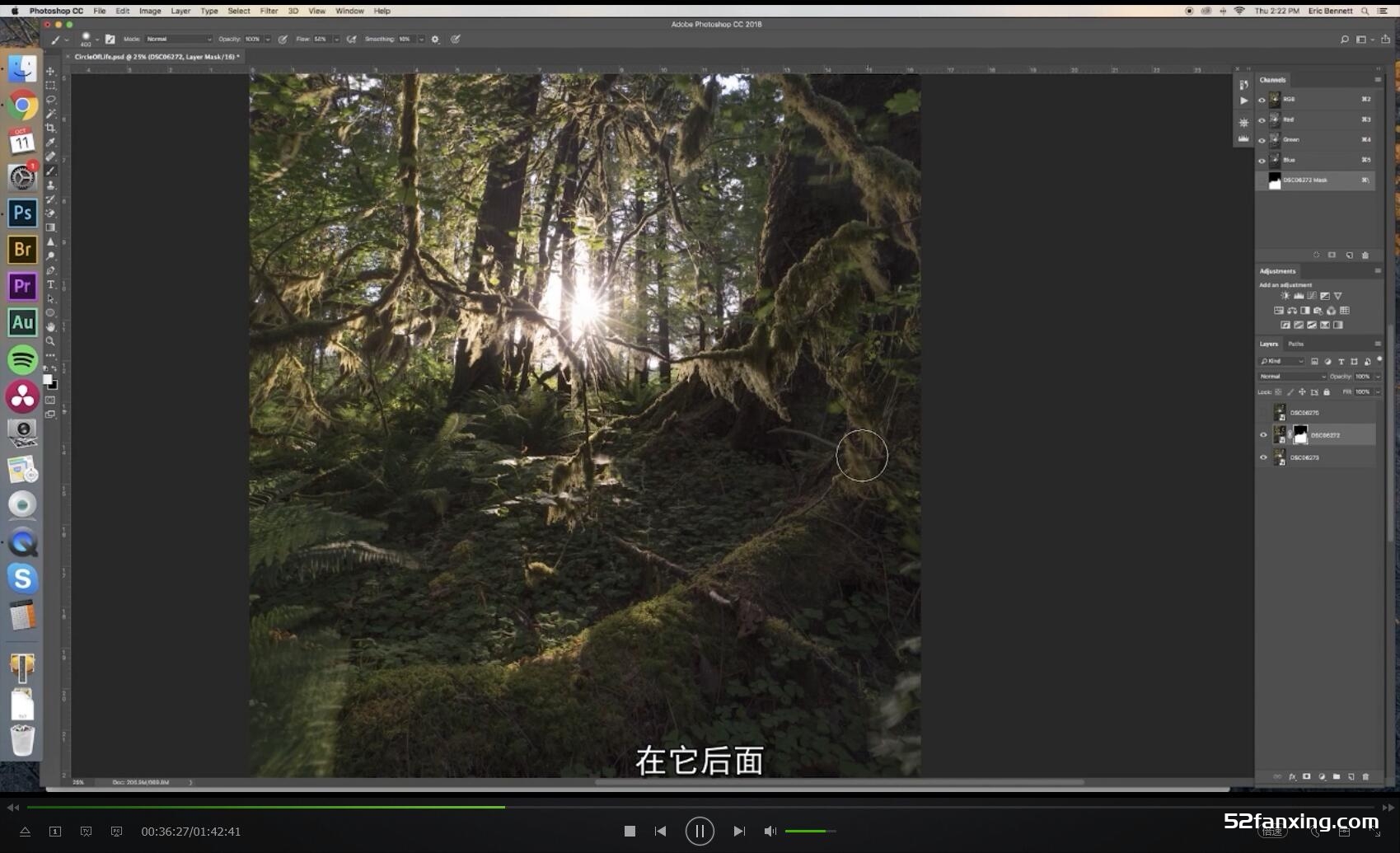The image size is (1400, 853).
Task: Select the Dodge tool
Action: click(50, 255)
